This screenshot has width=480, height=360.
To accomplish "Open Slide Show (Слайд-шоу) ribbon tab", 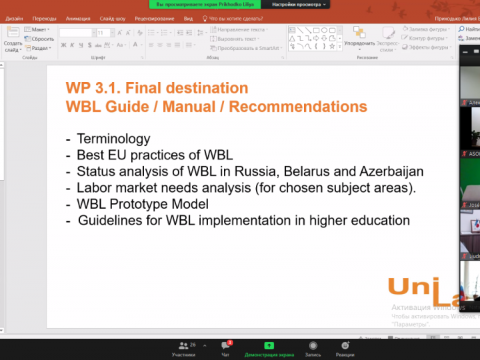I will click(x=113, y=19).
